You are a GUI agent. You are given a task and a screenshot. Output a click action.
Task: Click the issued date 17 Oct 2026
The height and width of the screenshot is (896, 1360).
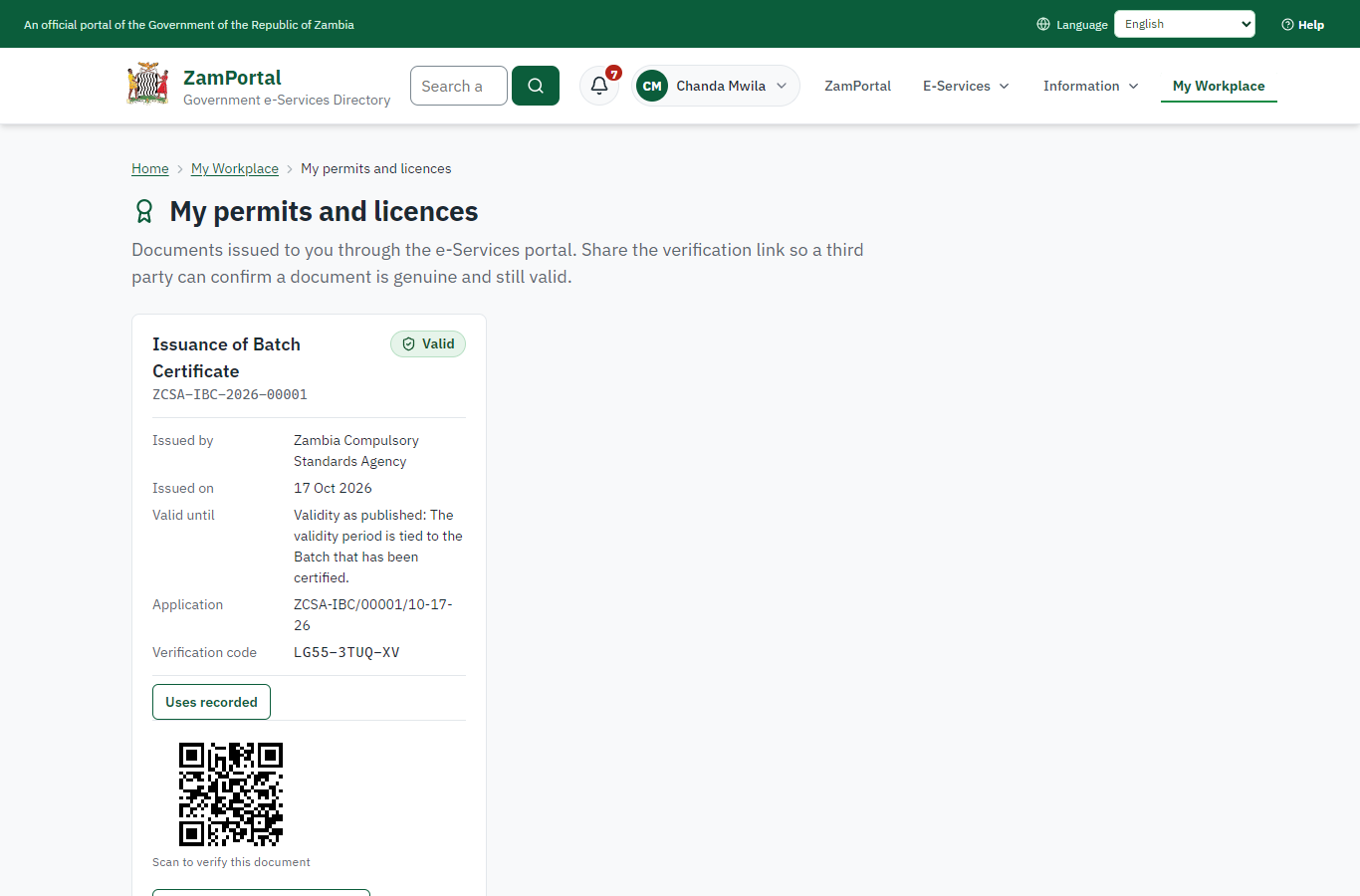tap(333, 488)
